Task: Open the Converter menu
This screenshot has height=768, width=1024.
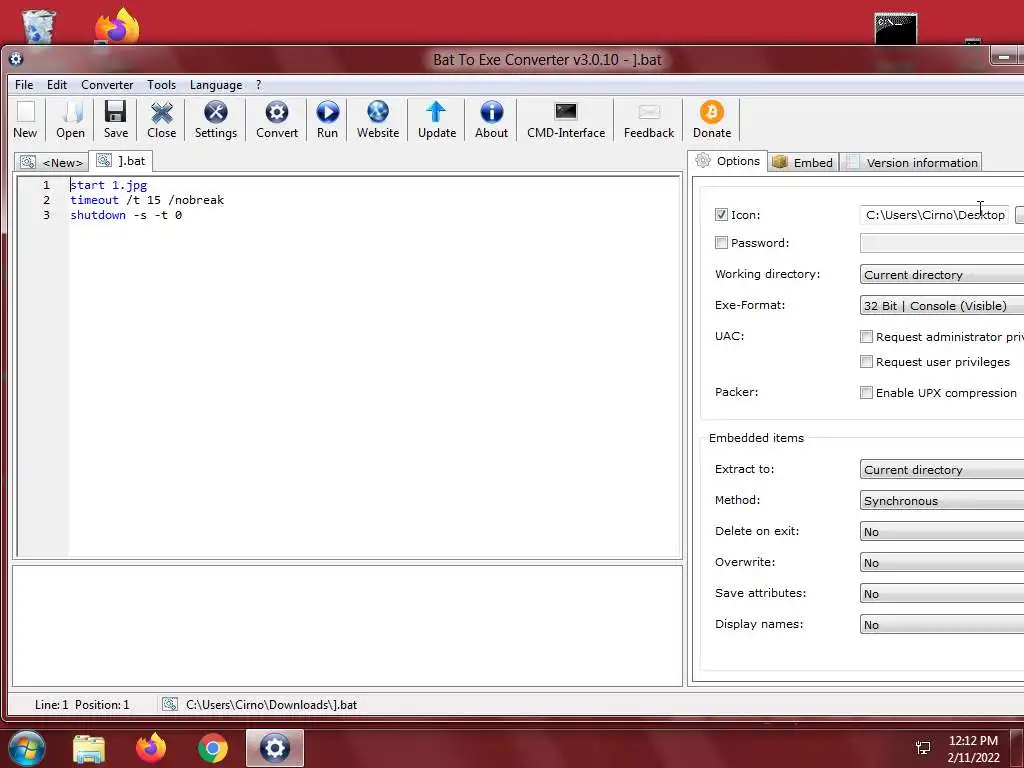Action: pyautogui.click(x=107, y=85)
